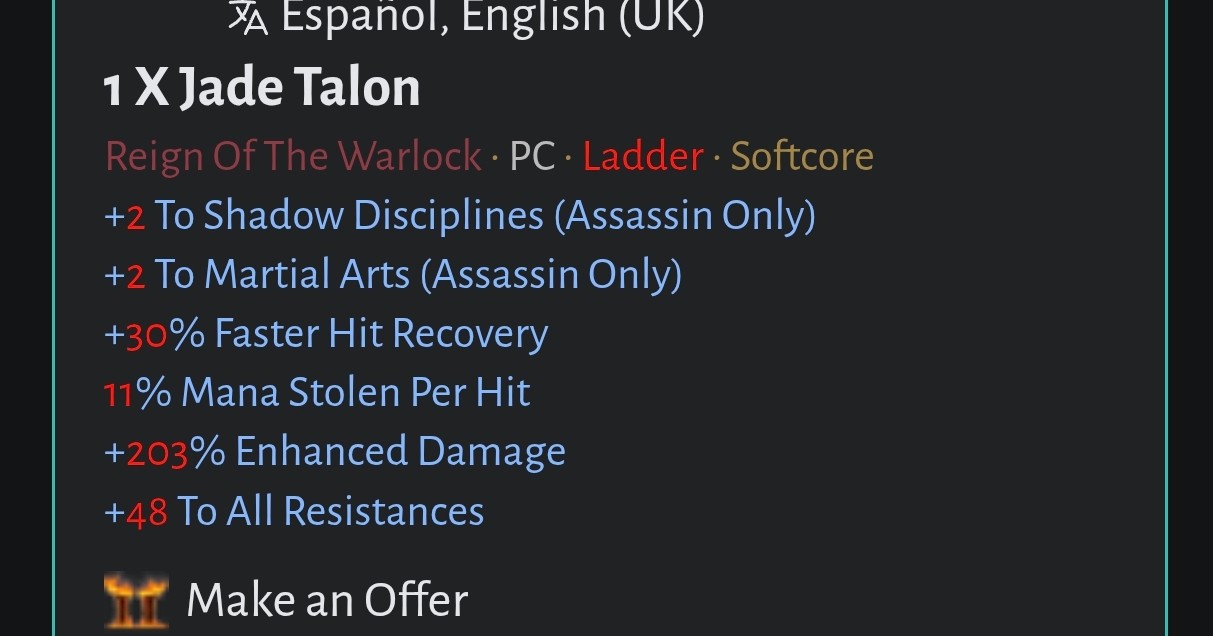Screen dimensions: 1213x636
Task: Click the red "+2" Shadow Disciplines value
Action: 124,214
